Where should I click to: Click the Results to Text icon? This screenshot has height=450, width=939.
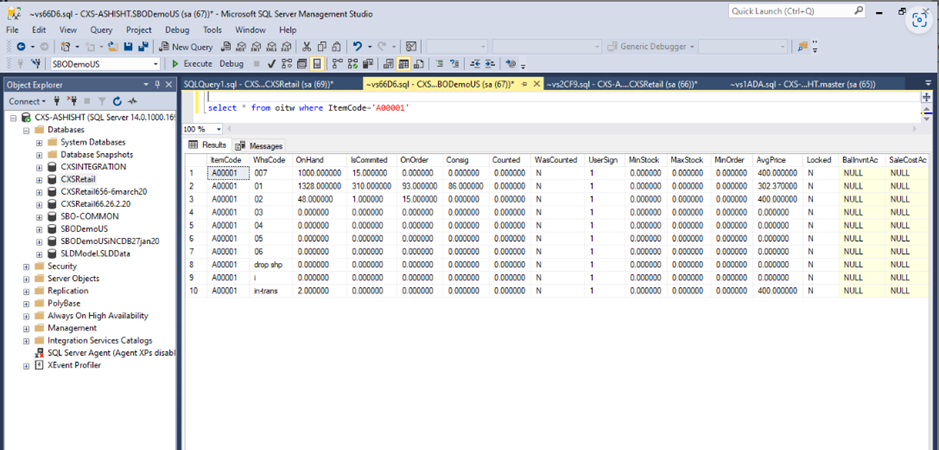(x=389, y=64)
